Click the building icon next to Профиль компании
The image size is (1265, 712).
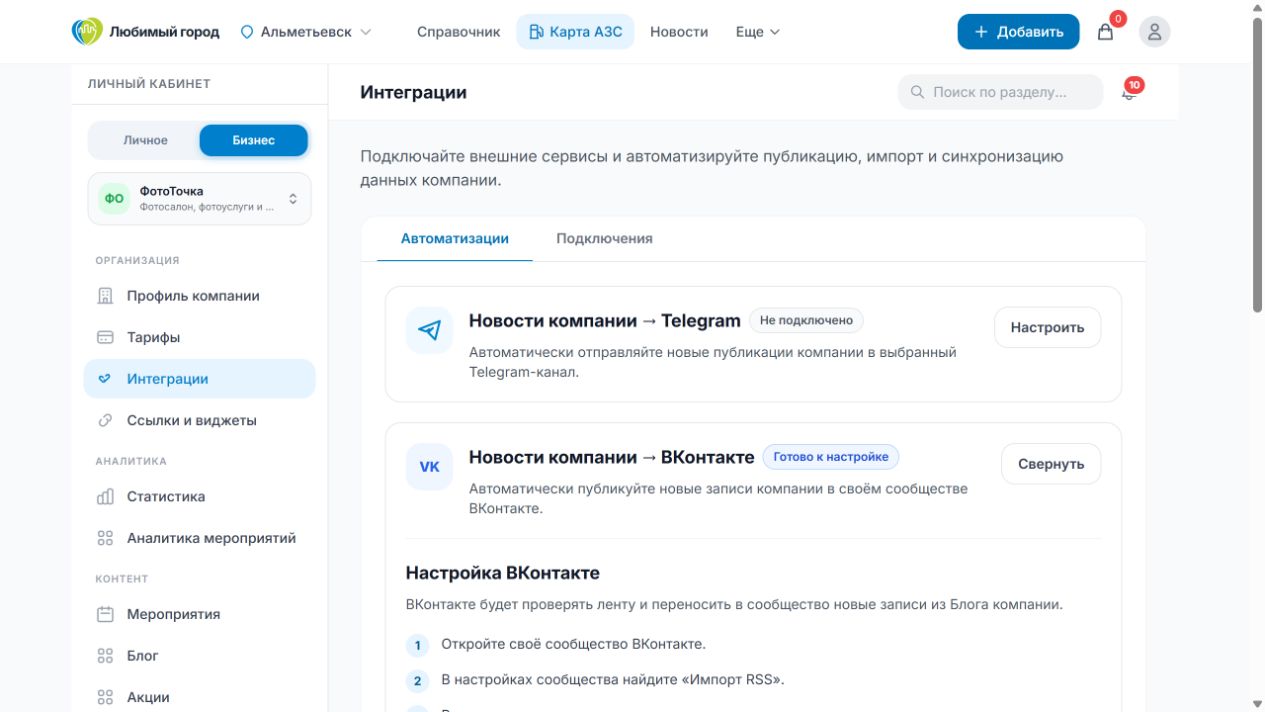click(105, 296)
